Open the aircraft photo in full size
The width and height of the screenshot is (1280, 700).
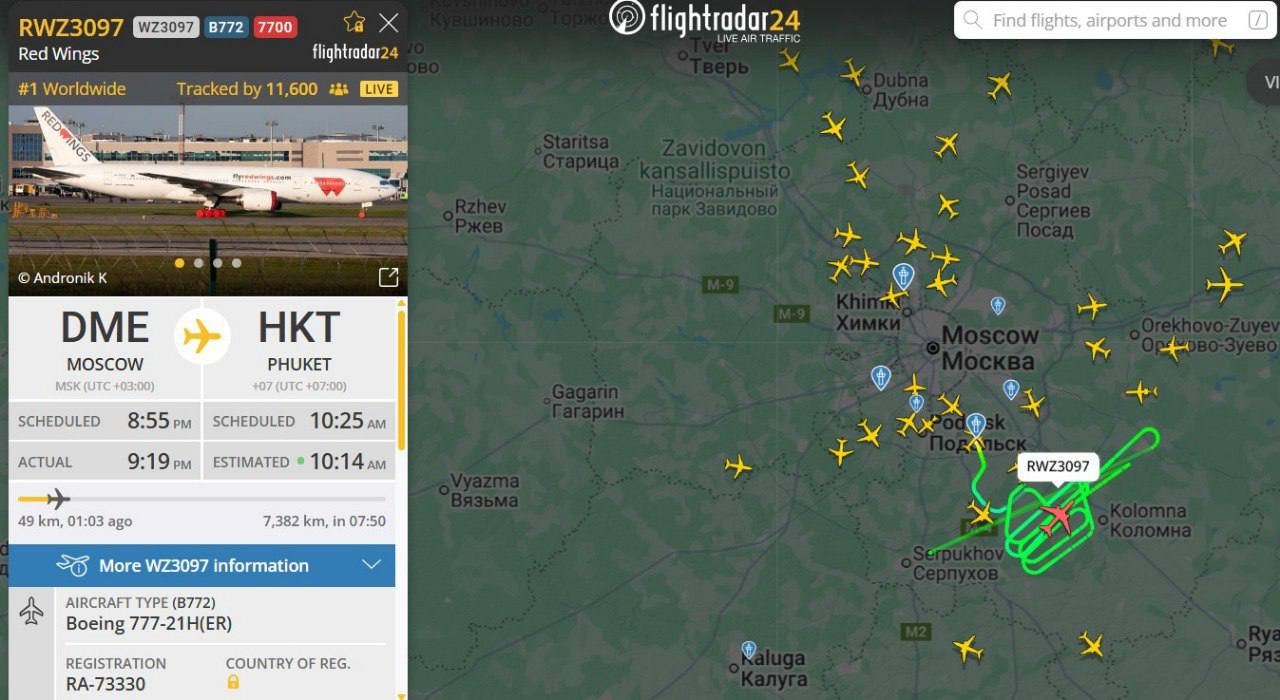[388, 278]
